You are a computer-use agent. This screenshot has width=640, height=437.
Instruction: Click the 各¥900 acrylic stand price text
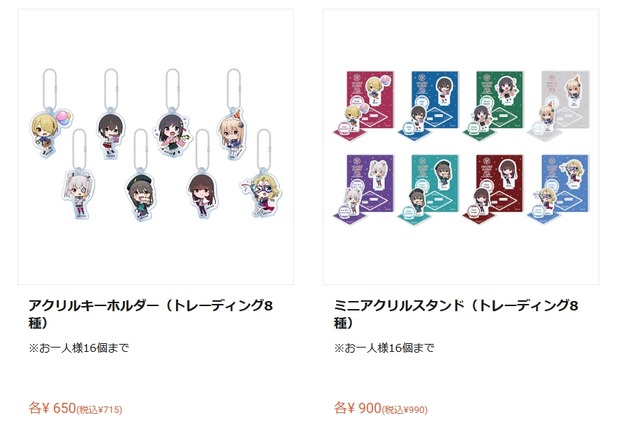click(380, 408)
